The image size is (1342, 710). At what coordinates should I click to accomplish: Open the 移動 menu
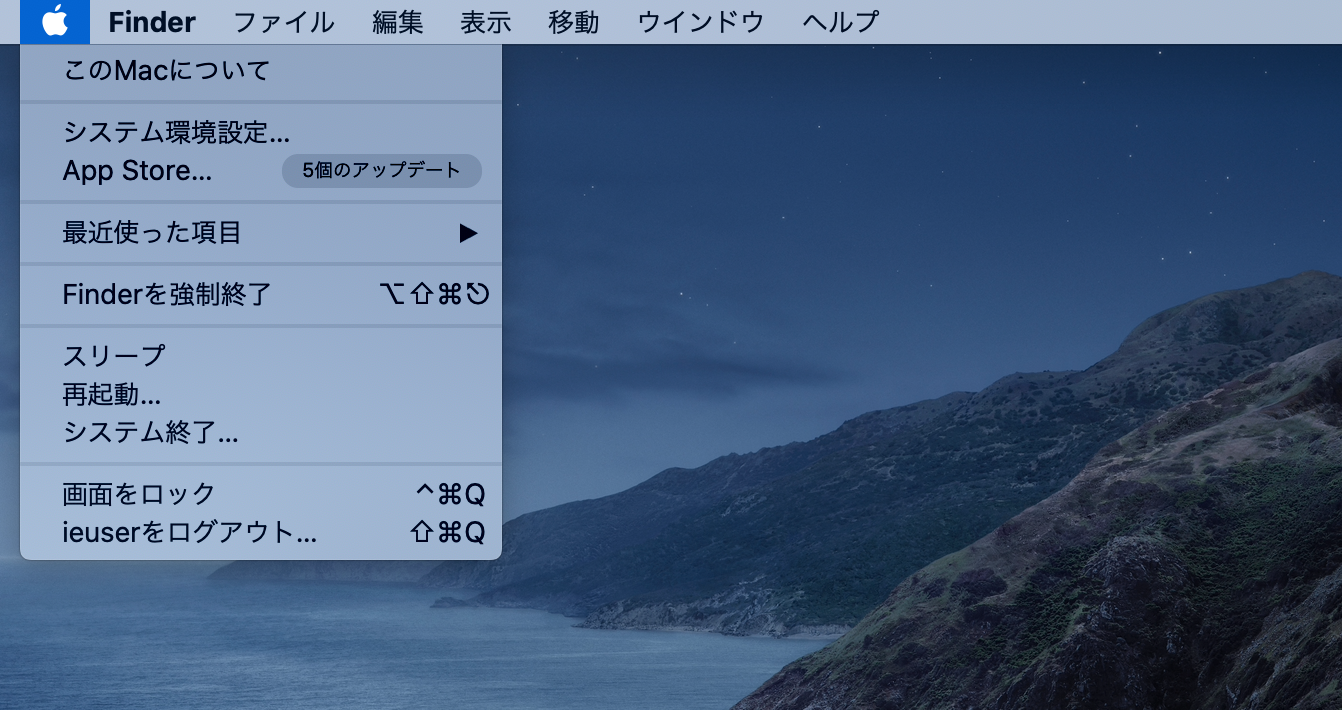574,21
